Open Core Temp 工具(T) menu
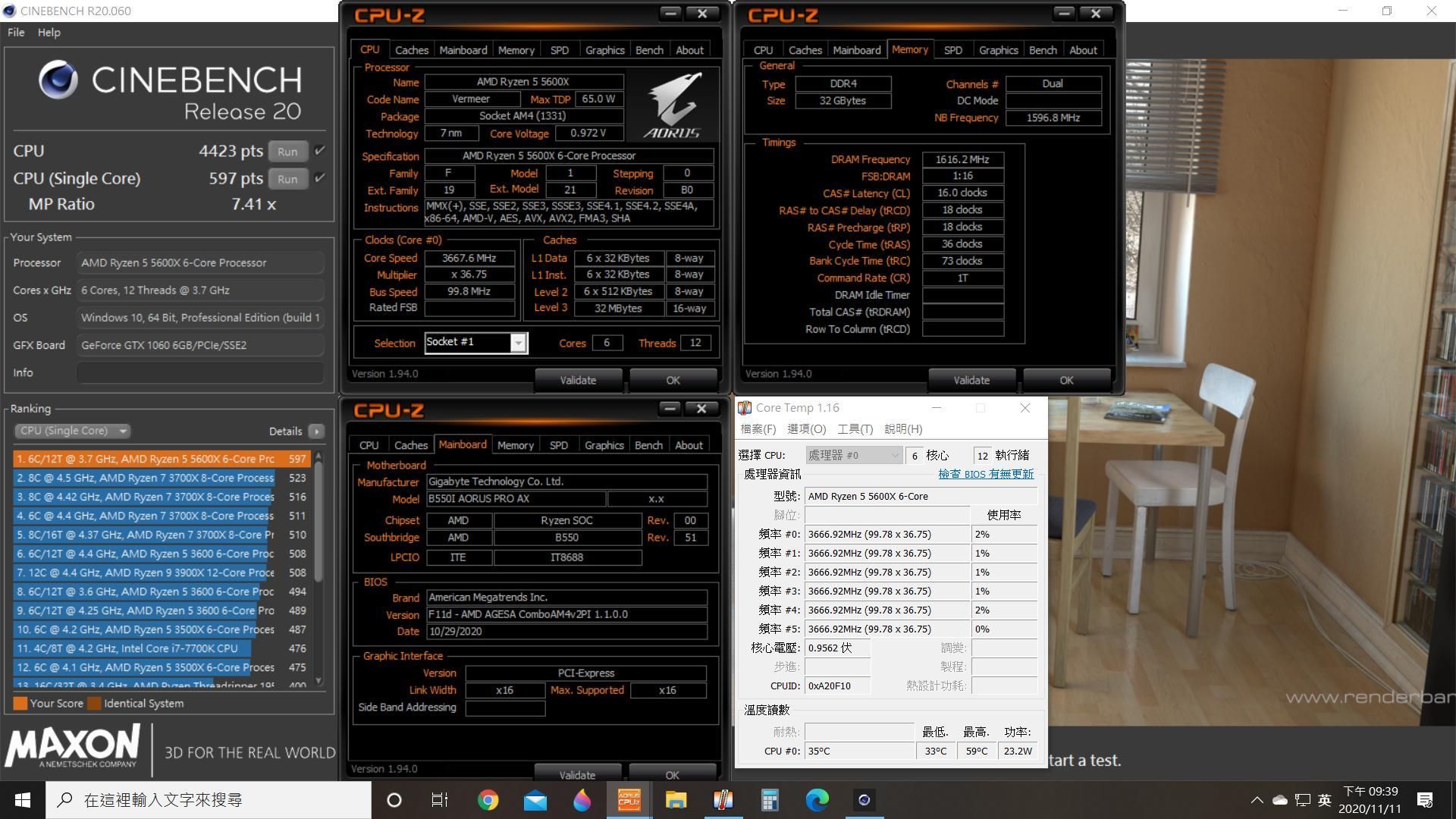Viewport: 1456px width, 819px height. coord(855,429)
